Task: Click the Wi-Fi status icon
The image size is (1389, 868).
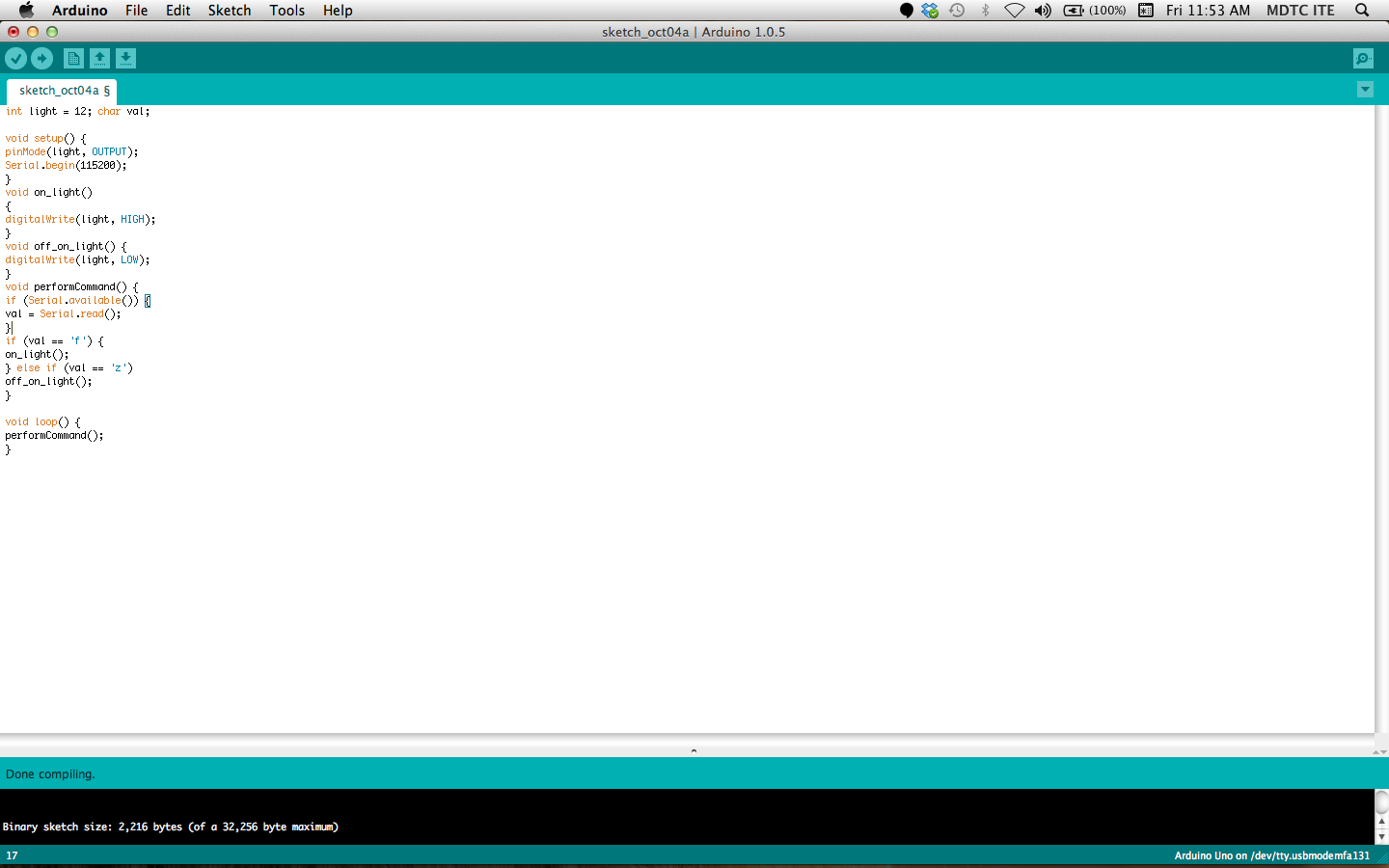Action: (1015, 10)
